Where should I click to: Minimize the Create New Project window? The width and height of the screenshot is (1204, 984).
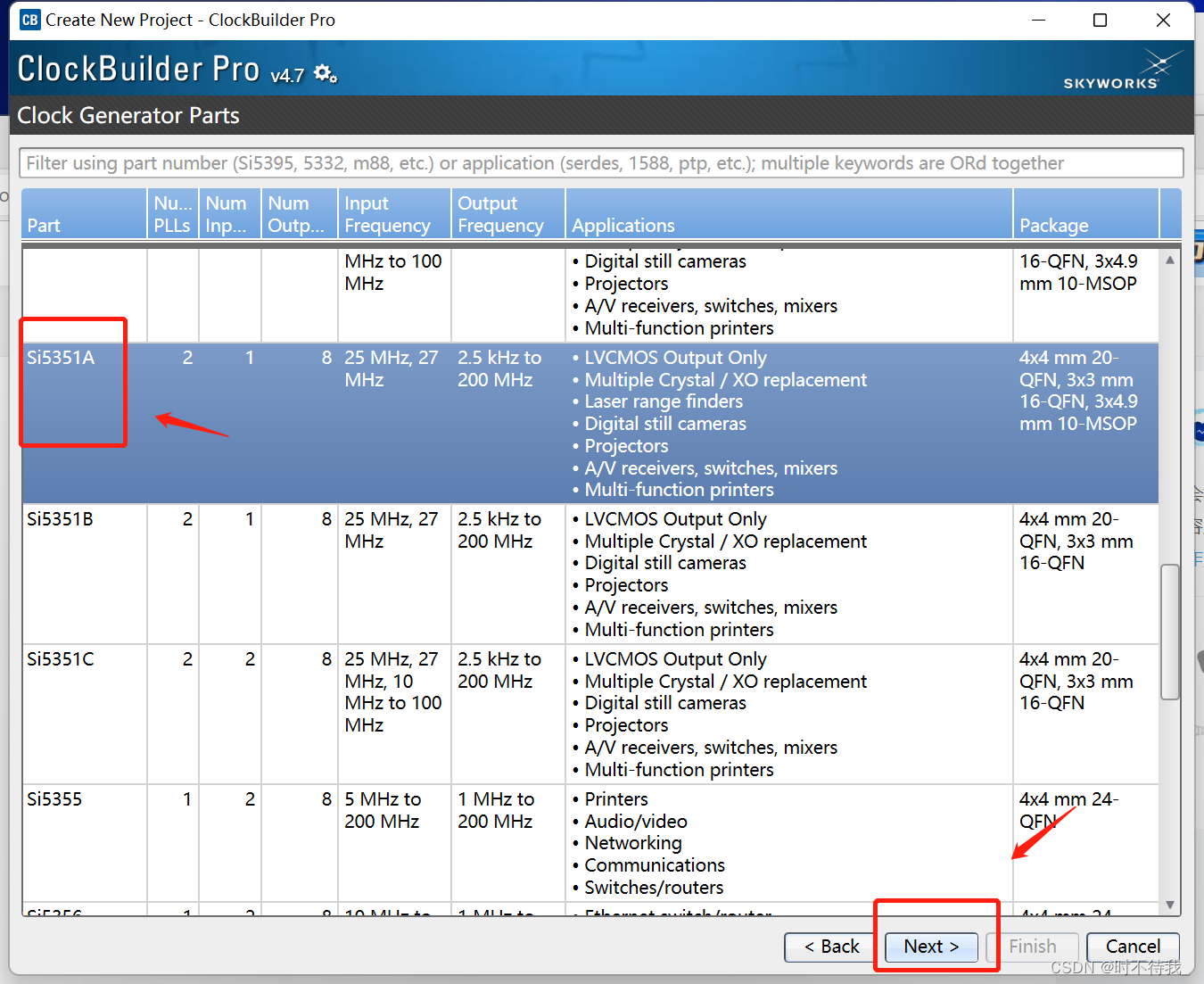tap(1038, 20)
